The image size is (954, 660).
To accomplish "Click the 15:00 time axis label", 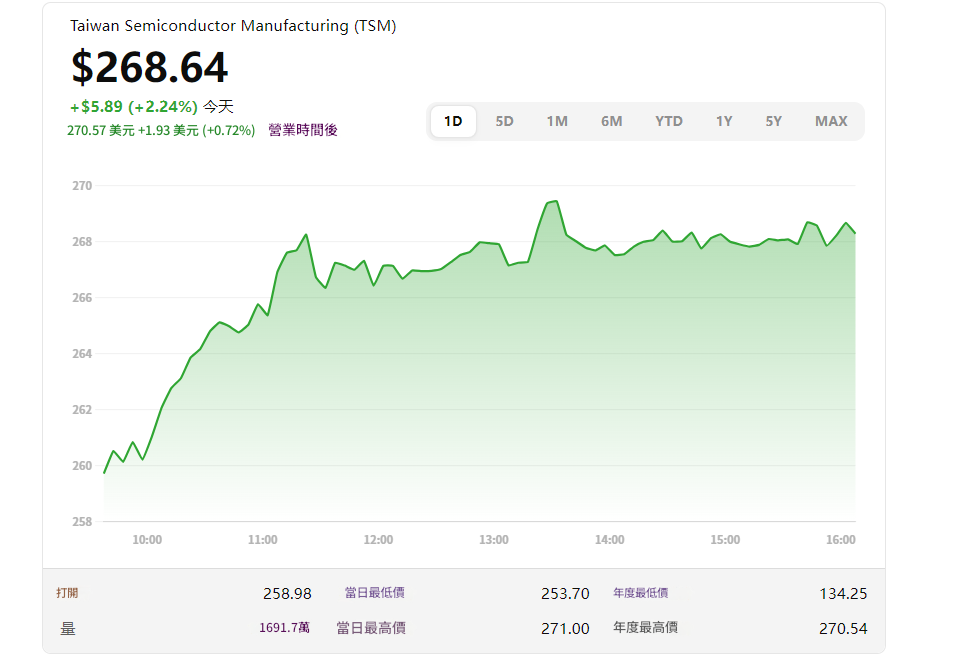I will point(725,540).
